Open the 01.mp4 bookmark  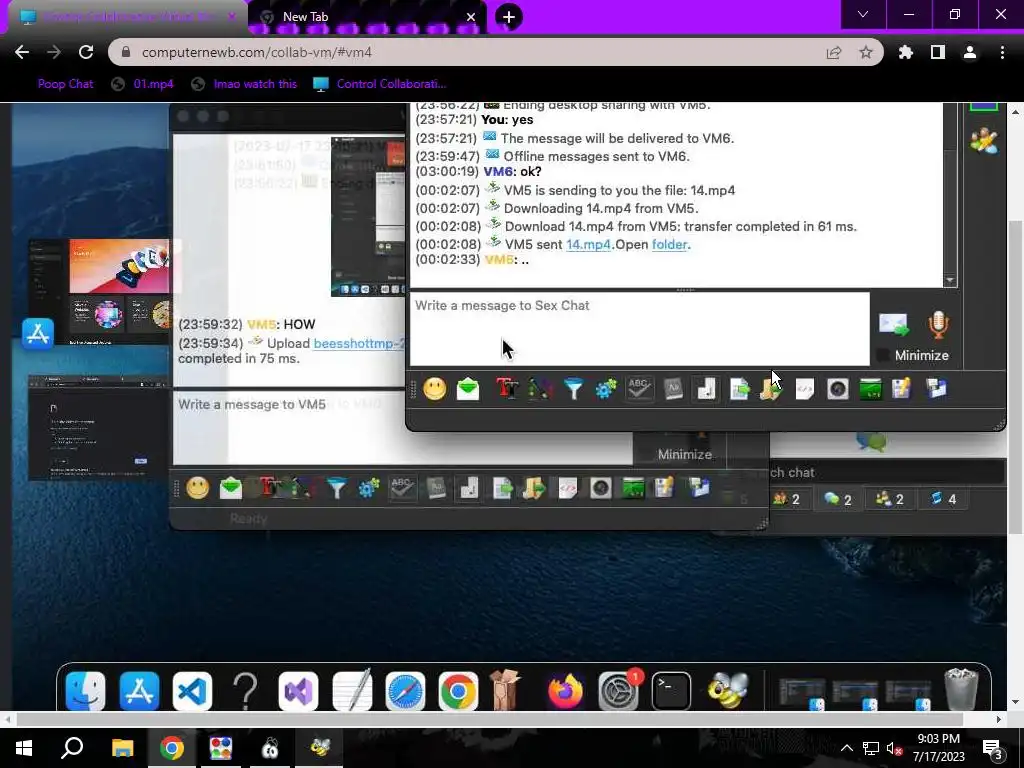point(143,84)
